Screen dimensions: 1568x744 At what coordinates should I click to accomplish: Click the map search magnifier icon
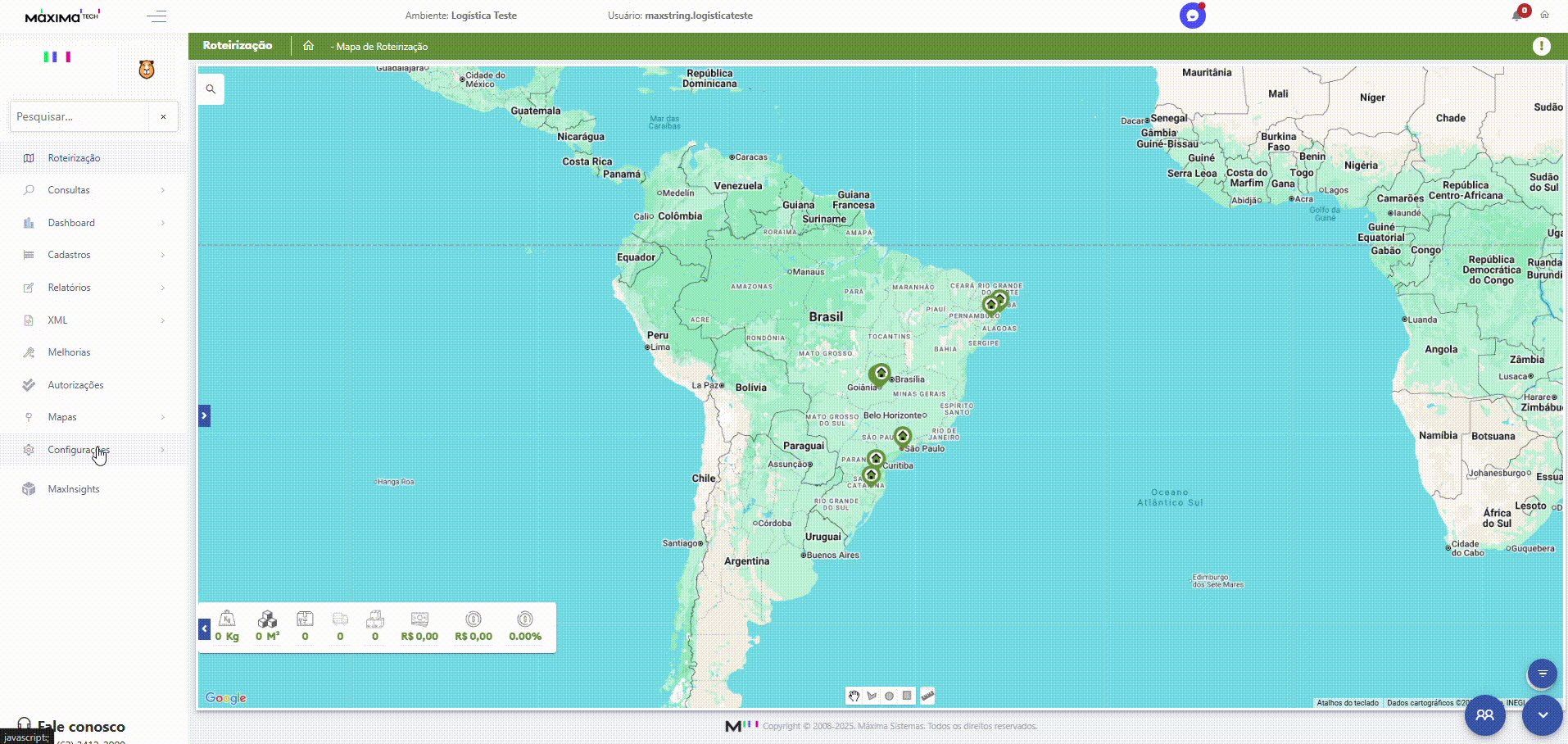point(211,89)
